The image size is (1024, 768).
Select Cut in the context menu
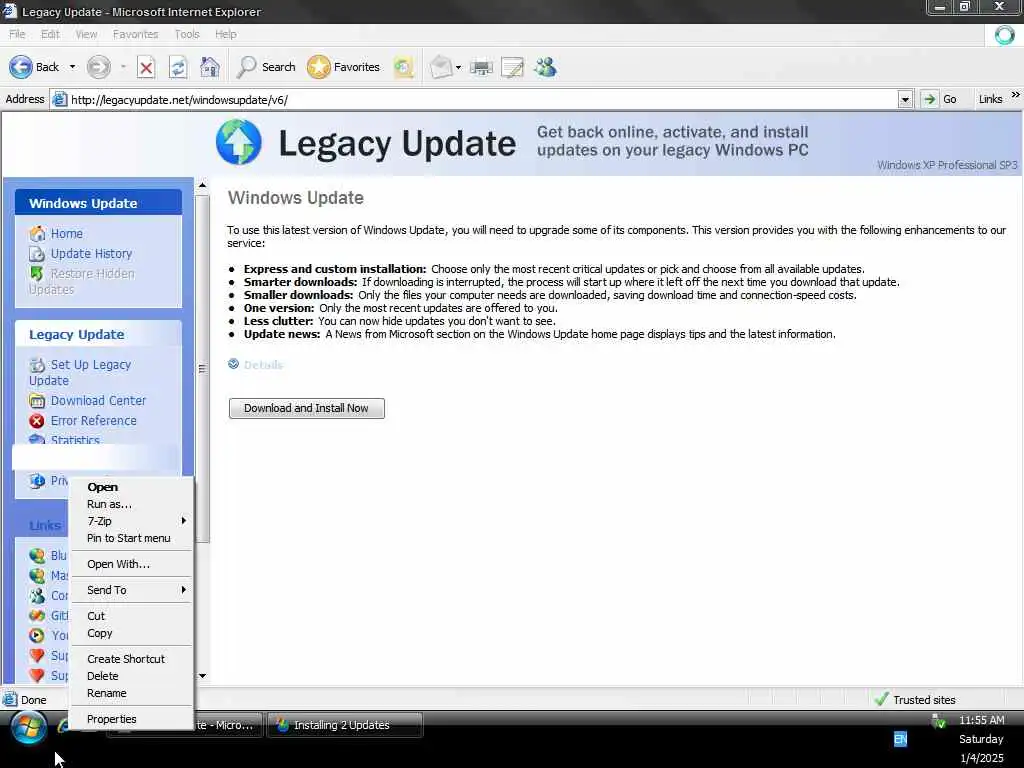[x=130, y=616]
